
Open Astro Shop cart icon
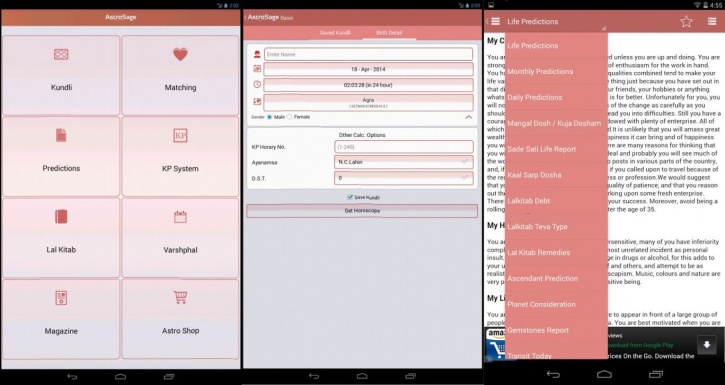coord(180,297)
